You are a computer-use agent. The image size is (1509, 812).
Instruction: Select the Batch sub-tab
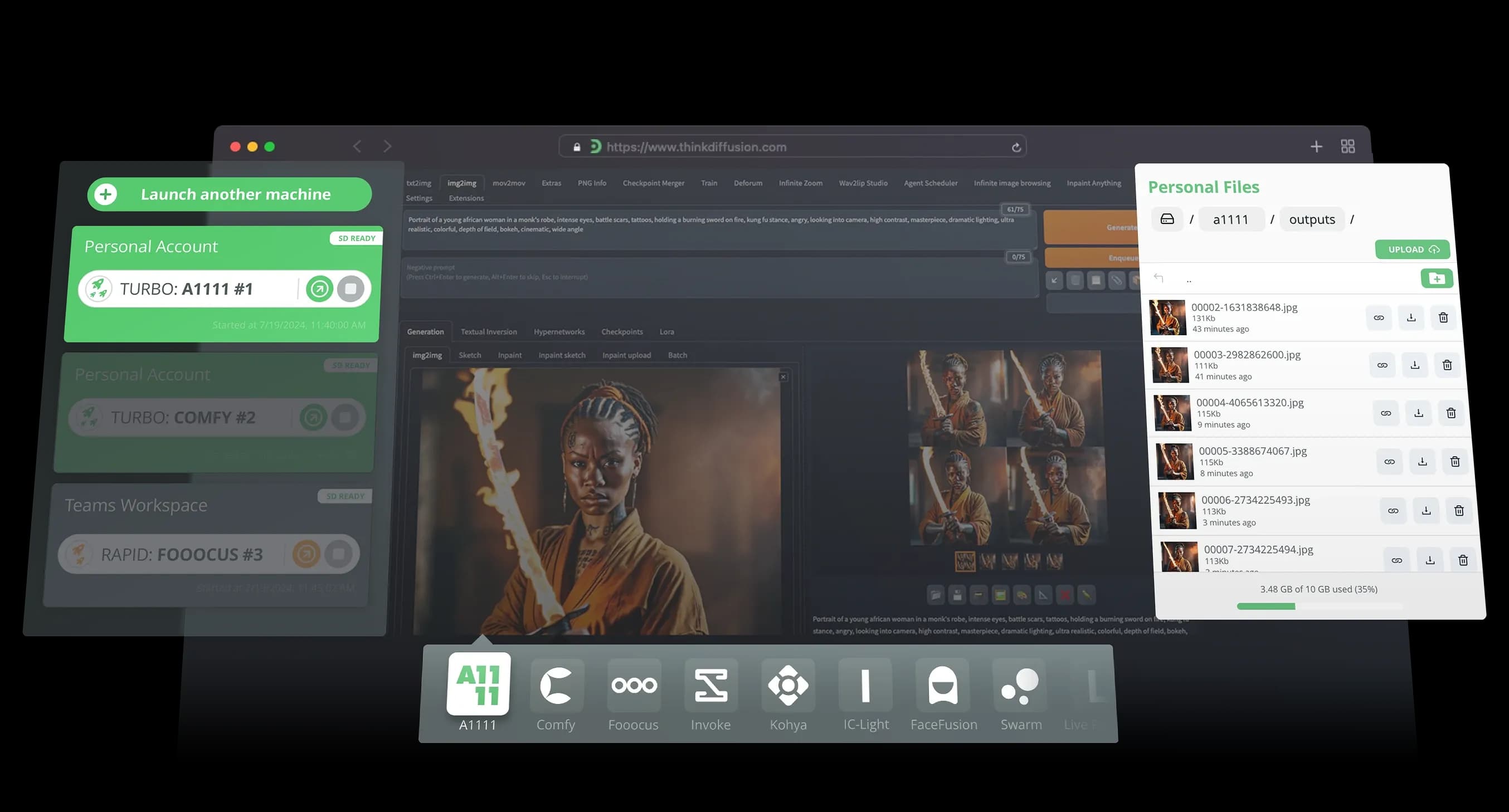[x=677, y=355]
